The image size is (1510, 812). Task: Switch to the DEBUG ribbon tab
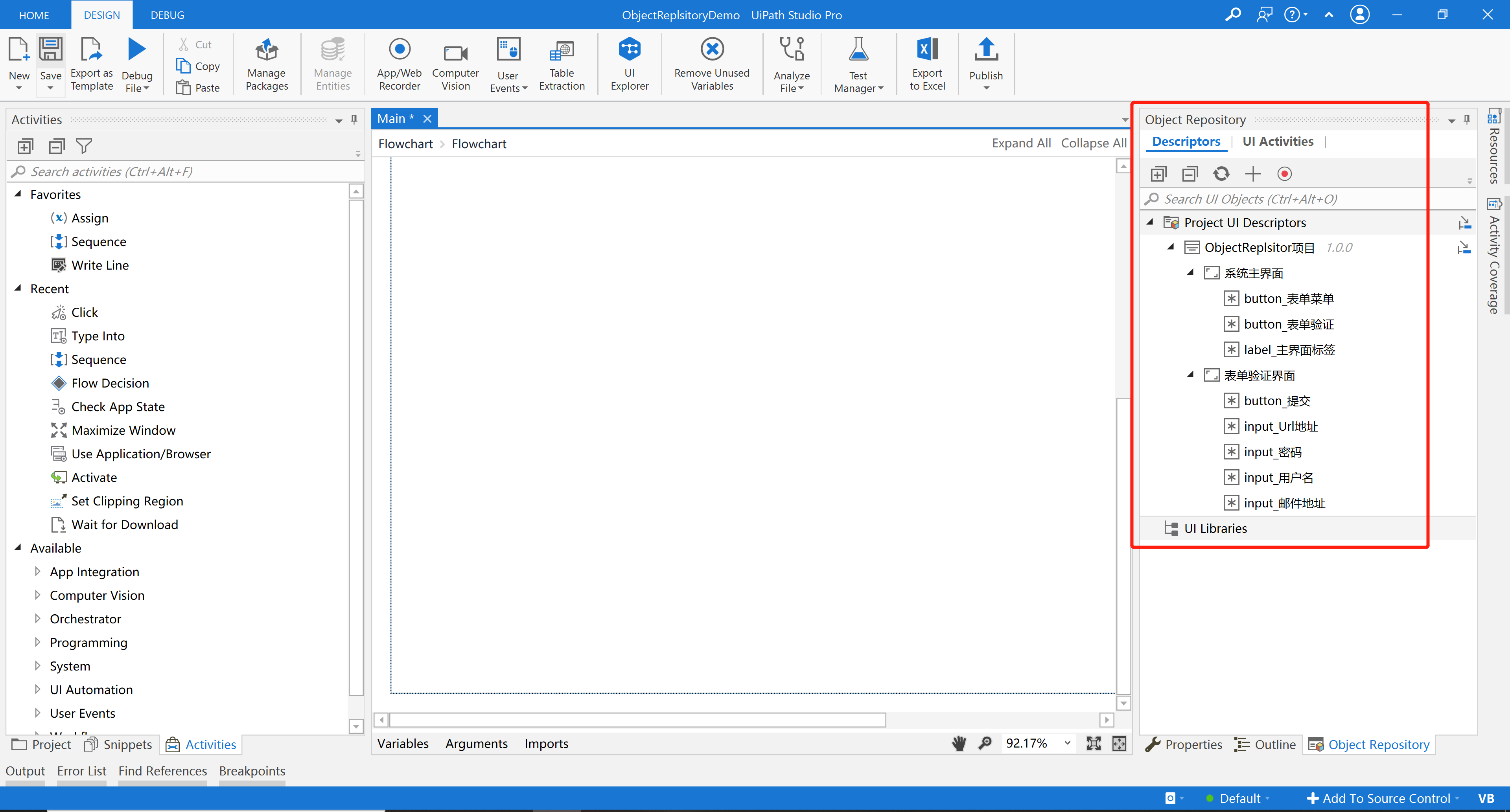tap(166, 15)
